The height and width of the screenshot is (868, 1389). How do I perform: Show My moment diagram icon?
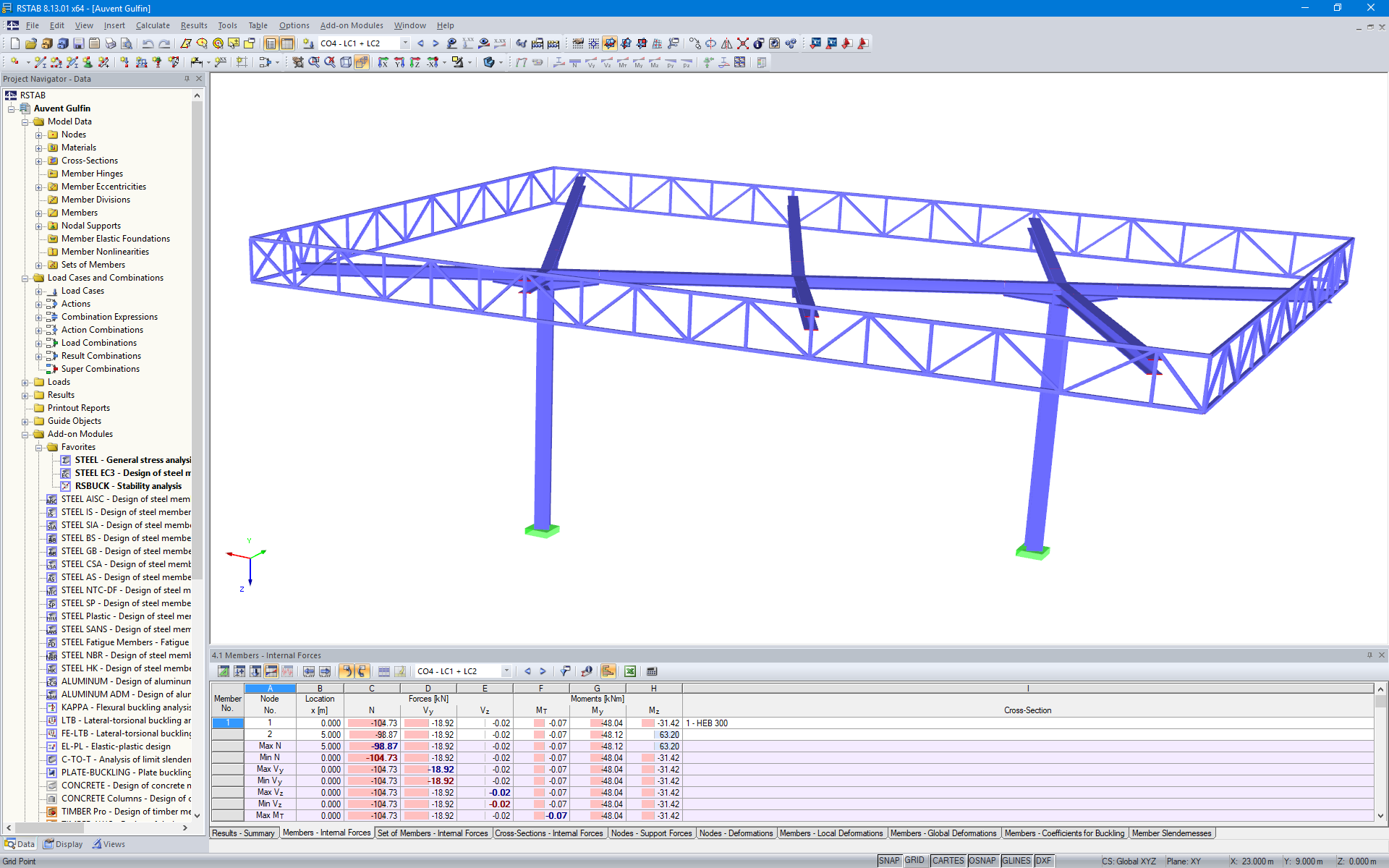tap(638, 62)
